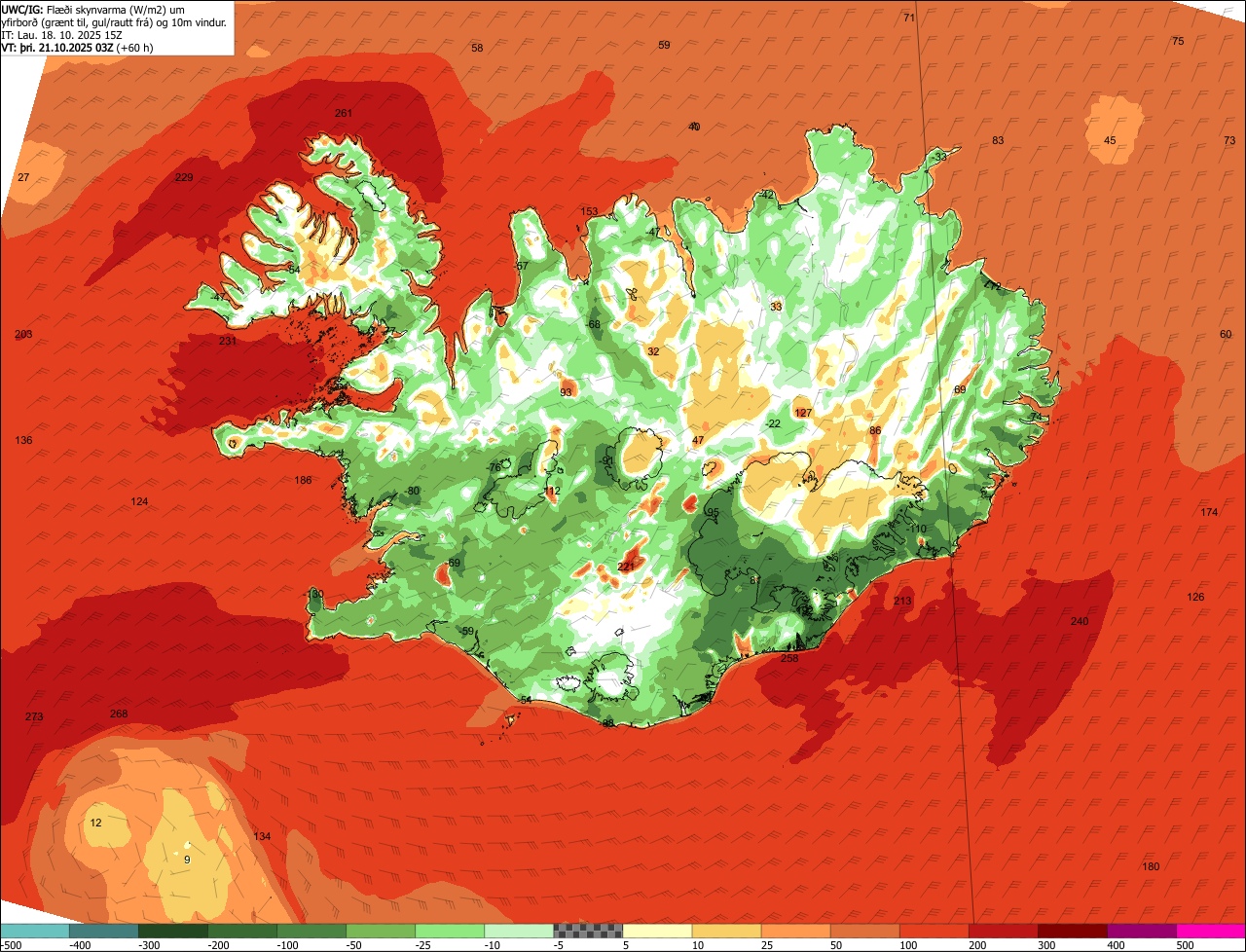Click the value -22 on the map
The height and width of the screenshot is (952, 1246).
773,423
